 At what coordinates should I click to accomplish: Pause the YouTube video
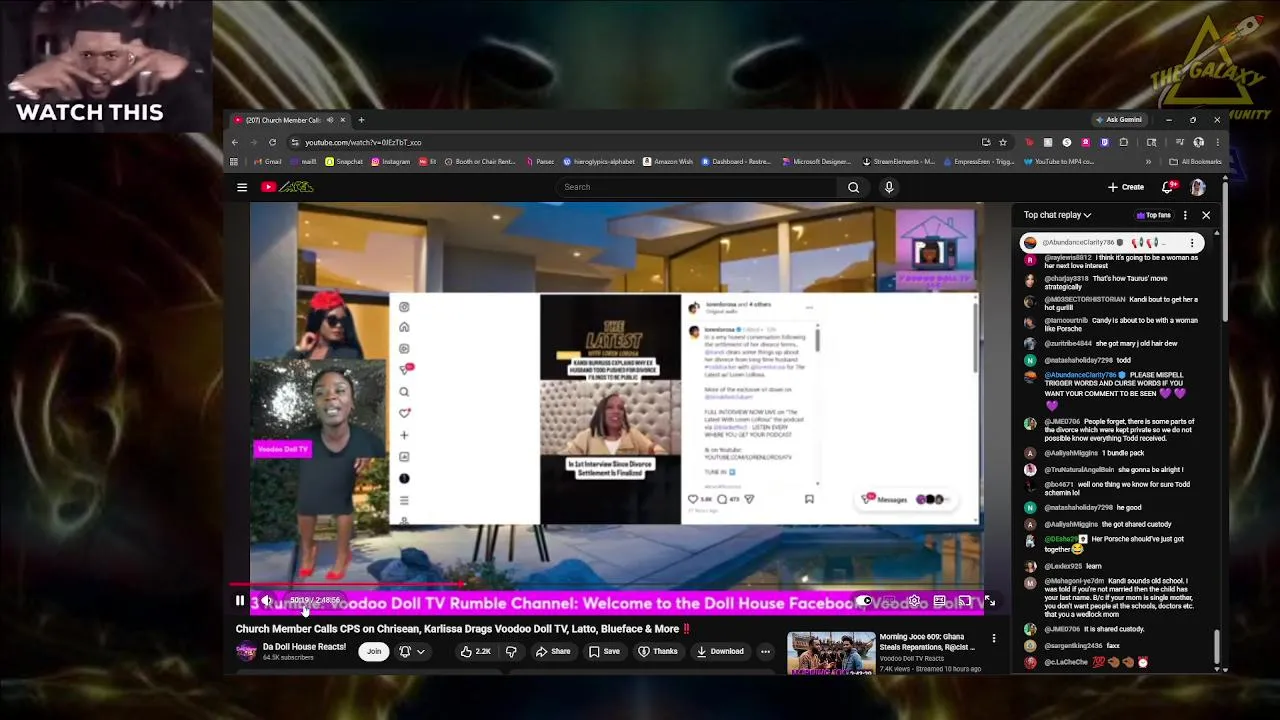click(240, 601)
